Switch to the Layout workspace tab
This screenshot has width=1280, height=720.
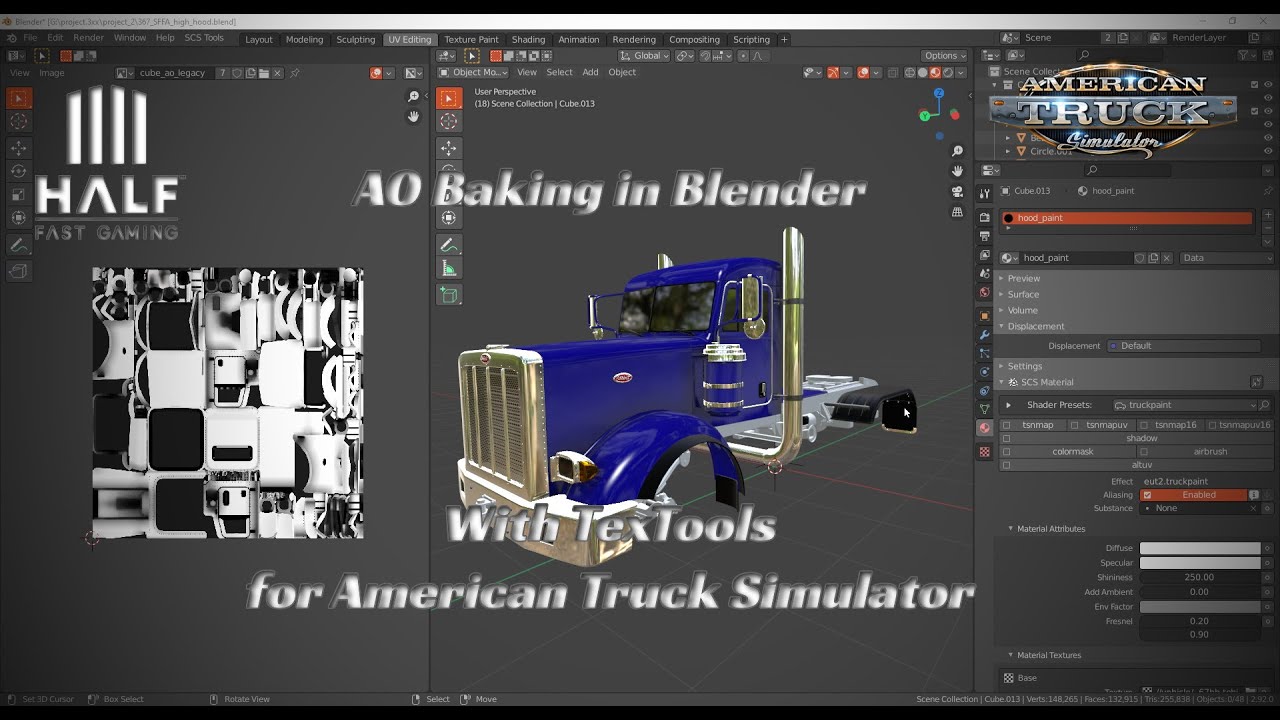click(259, 40)
